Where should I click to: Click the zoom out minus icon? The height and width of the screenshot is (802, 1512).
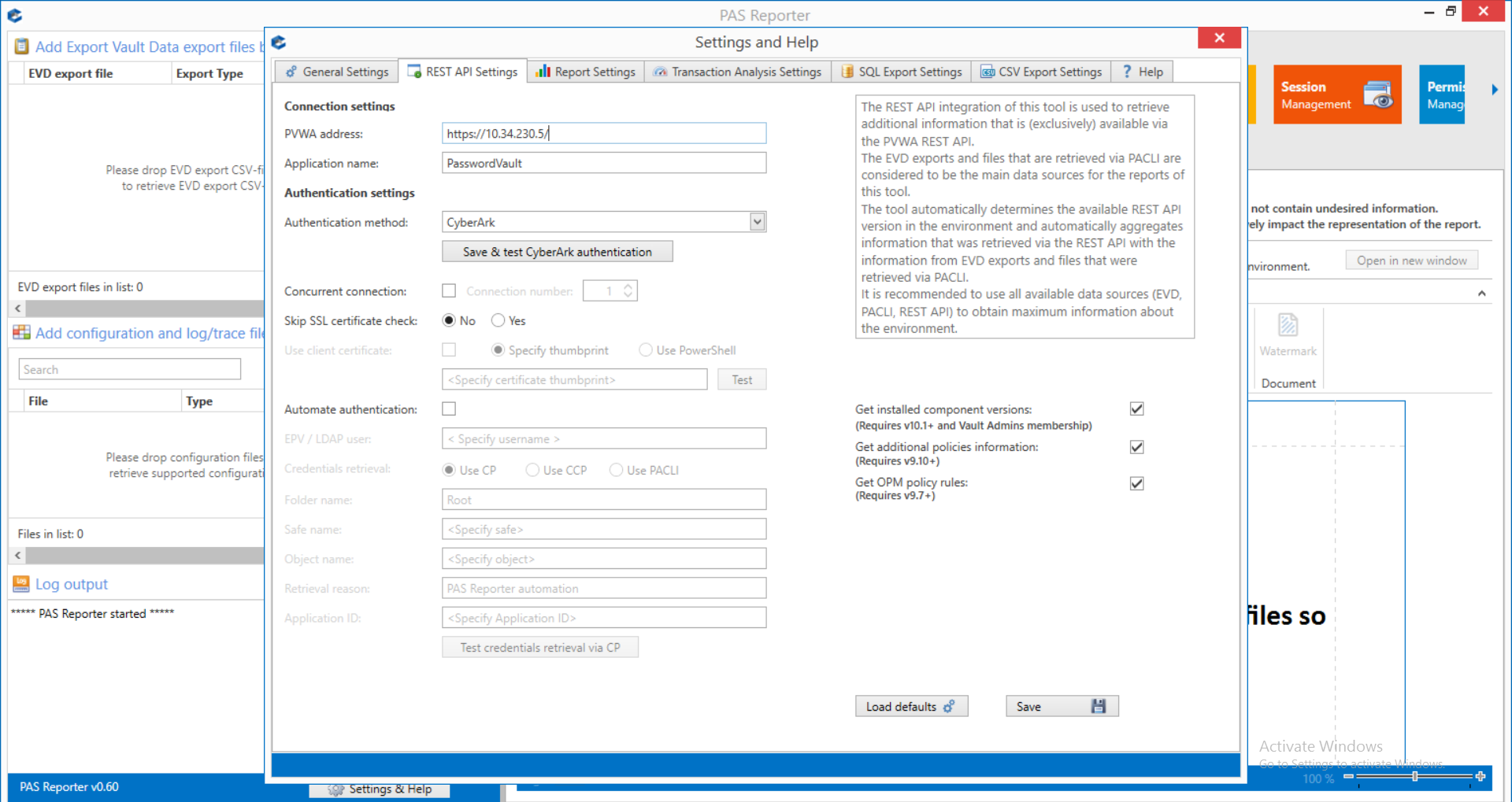coord(1348,776)
